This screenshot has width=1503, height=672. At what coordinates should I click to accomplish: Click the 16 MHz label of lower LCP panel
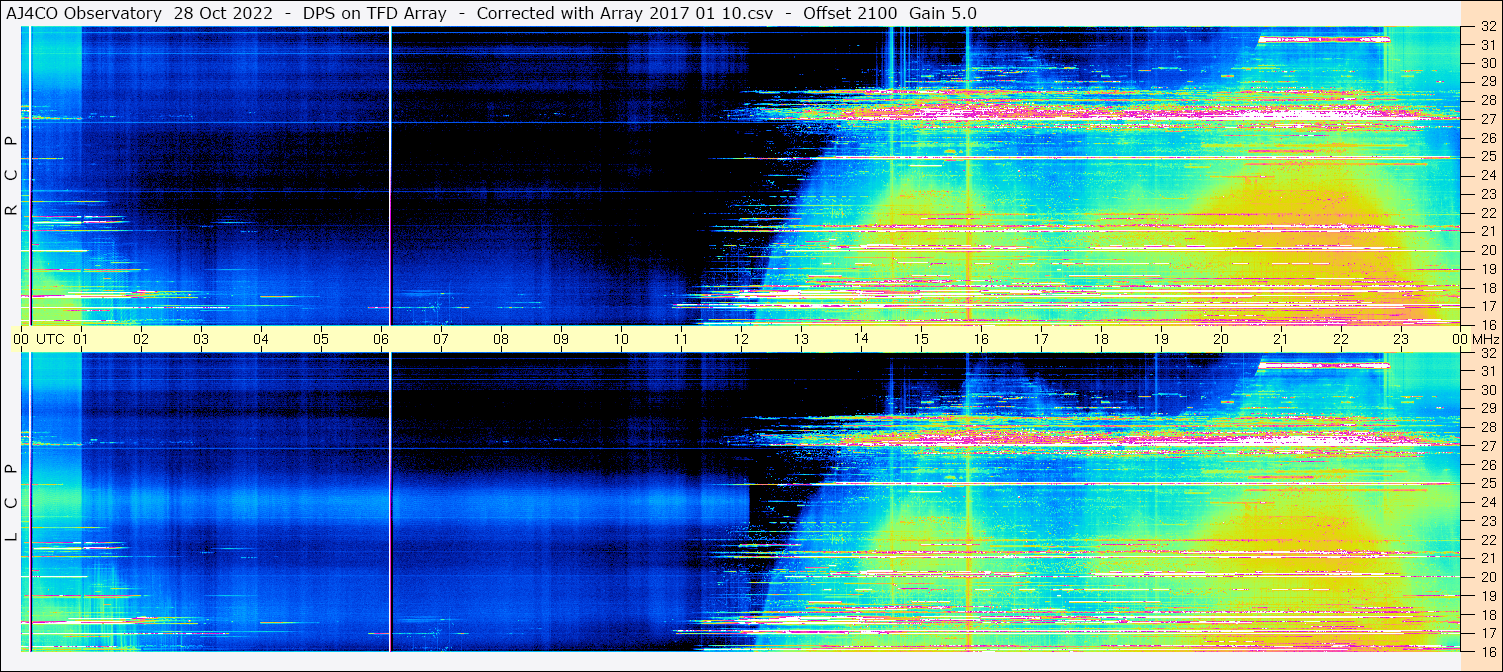click(x=1486, y=650)
